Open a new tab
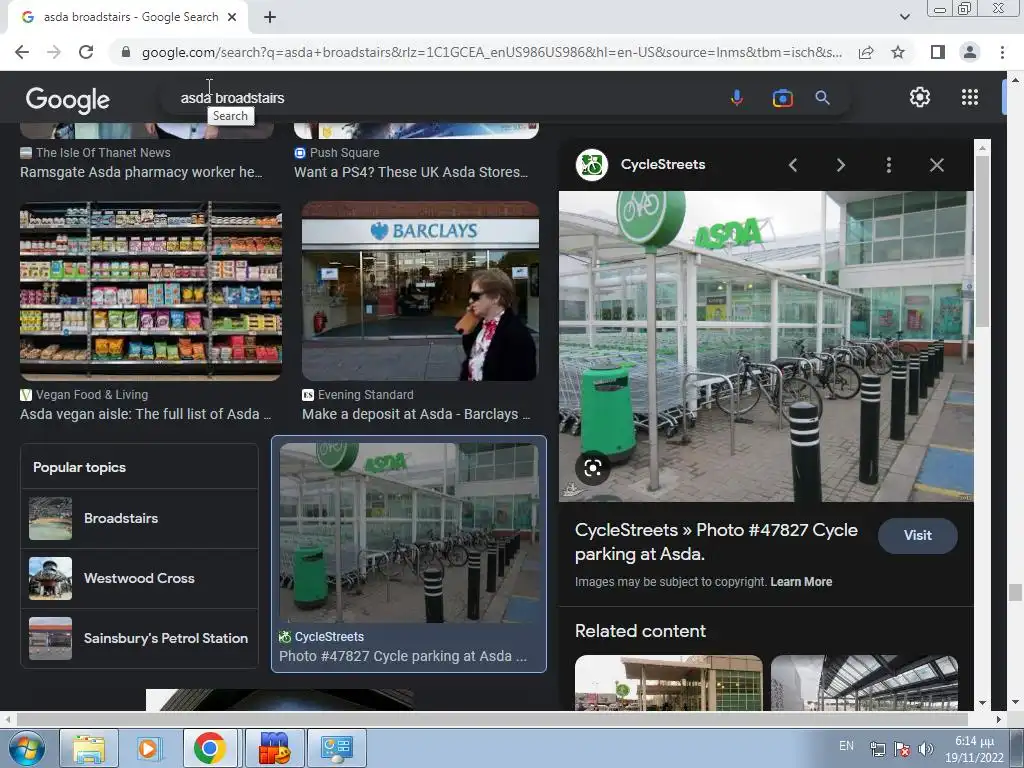The image size is (1024, 768). 270,18
